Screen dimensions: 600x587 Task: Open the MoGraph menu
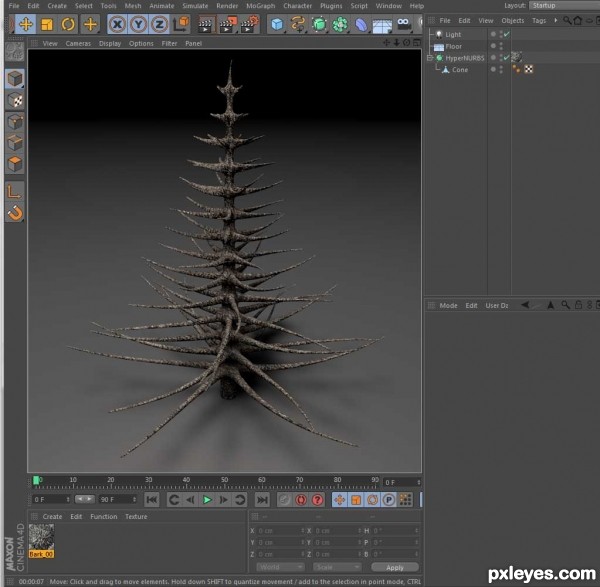pos(261,6)
